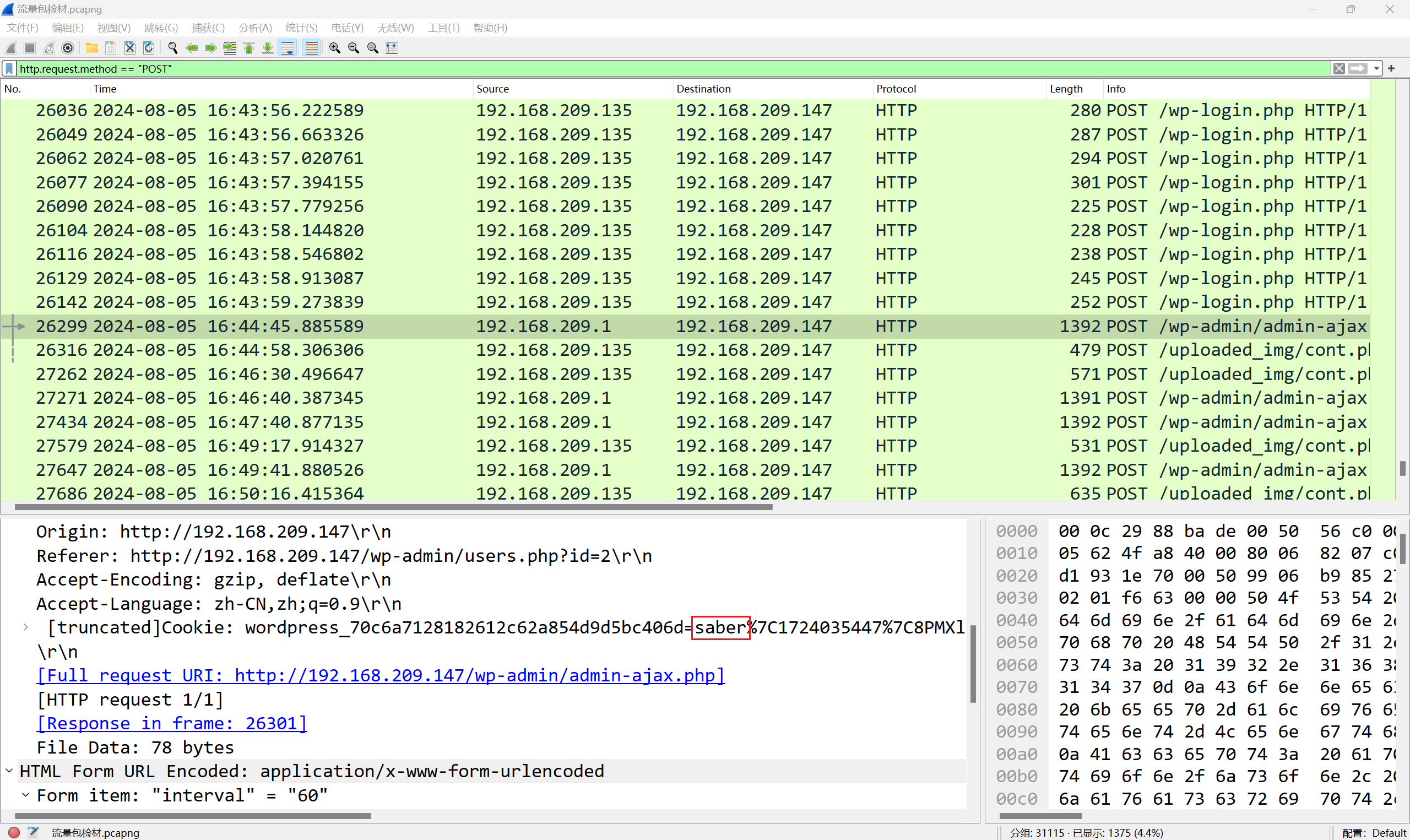Zoom out the main window text
Screen dimensions: 1410x840
pyautogui.click(x=354, y=48)
